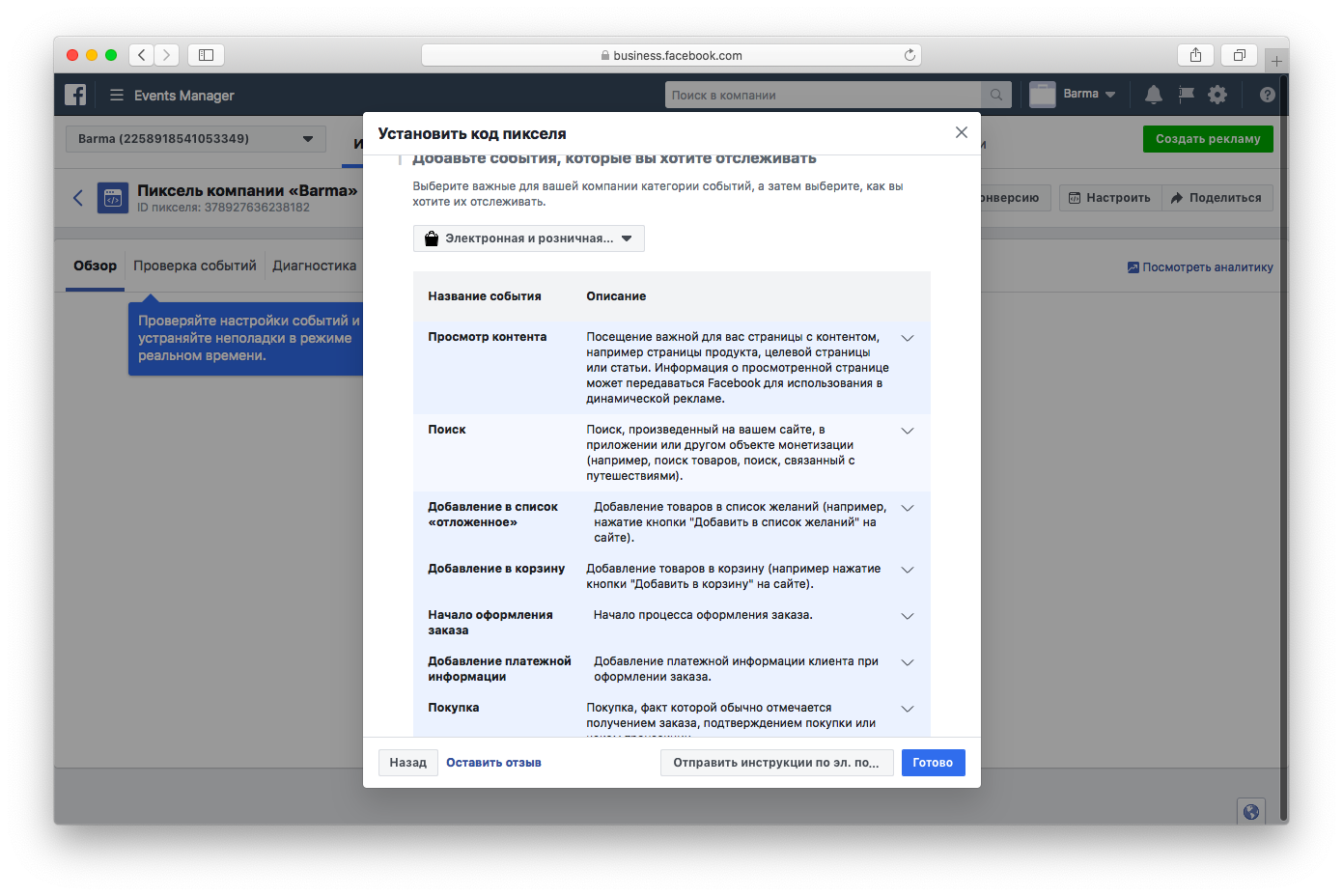
Task: Click the Назад button in the dialog
Action: coord(408,763)
